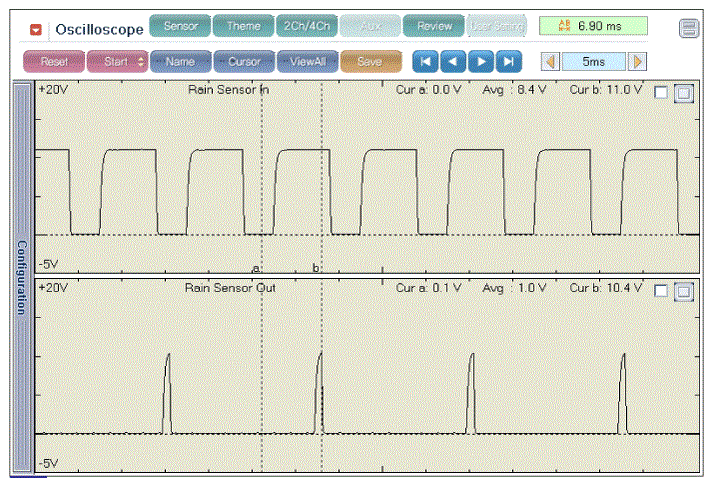Tick the Rain Sensor Out checkbox
713x487 pixels.
point(660,291)
